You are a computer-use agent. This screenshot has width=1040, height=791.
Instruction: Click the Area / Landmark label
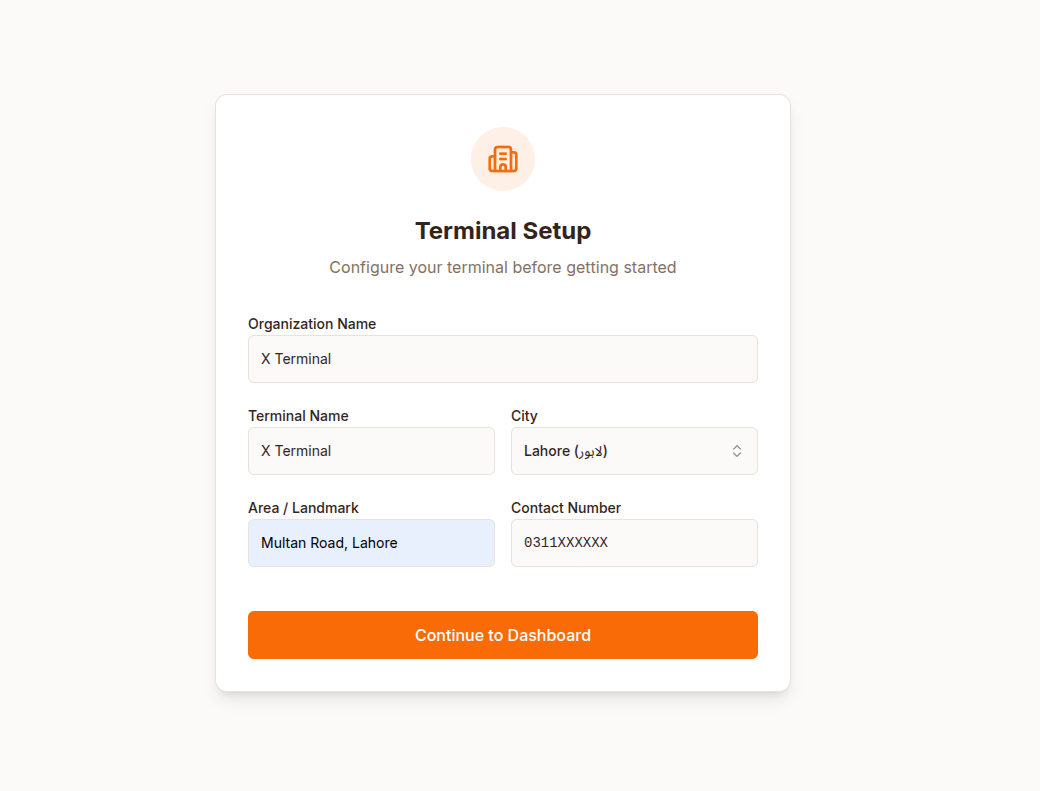coord(303,508)
